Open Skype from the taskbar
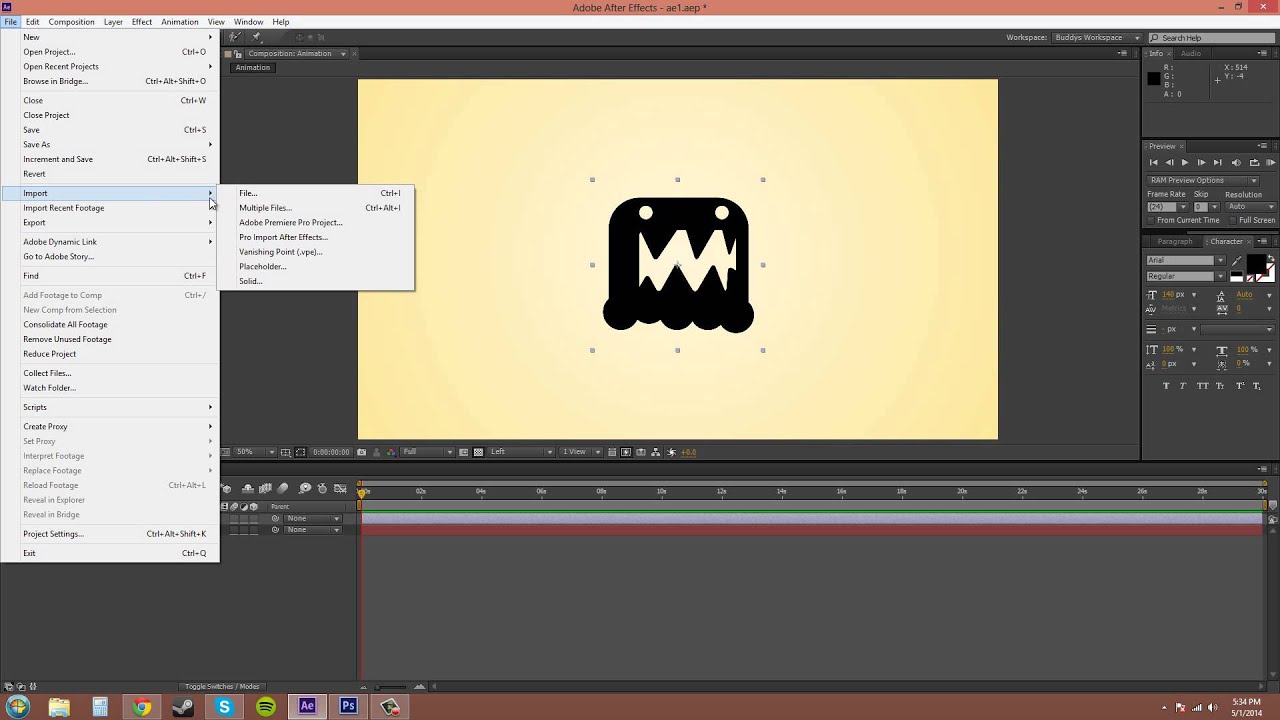This screenshot has width=1280, height=720. coord(224,707)
